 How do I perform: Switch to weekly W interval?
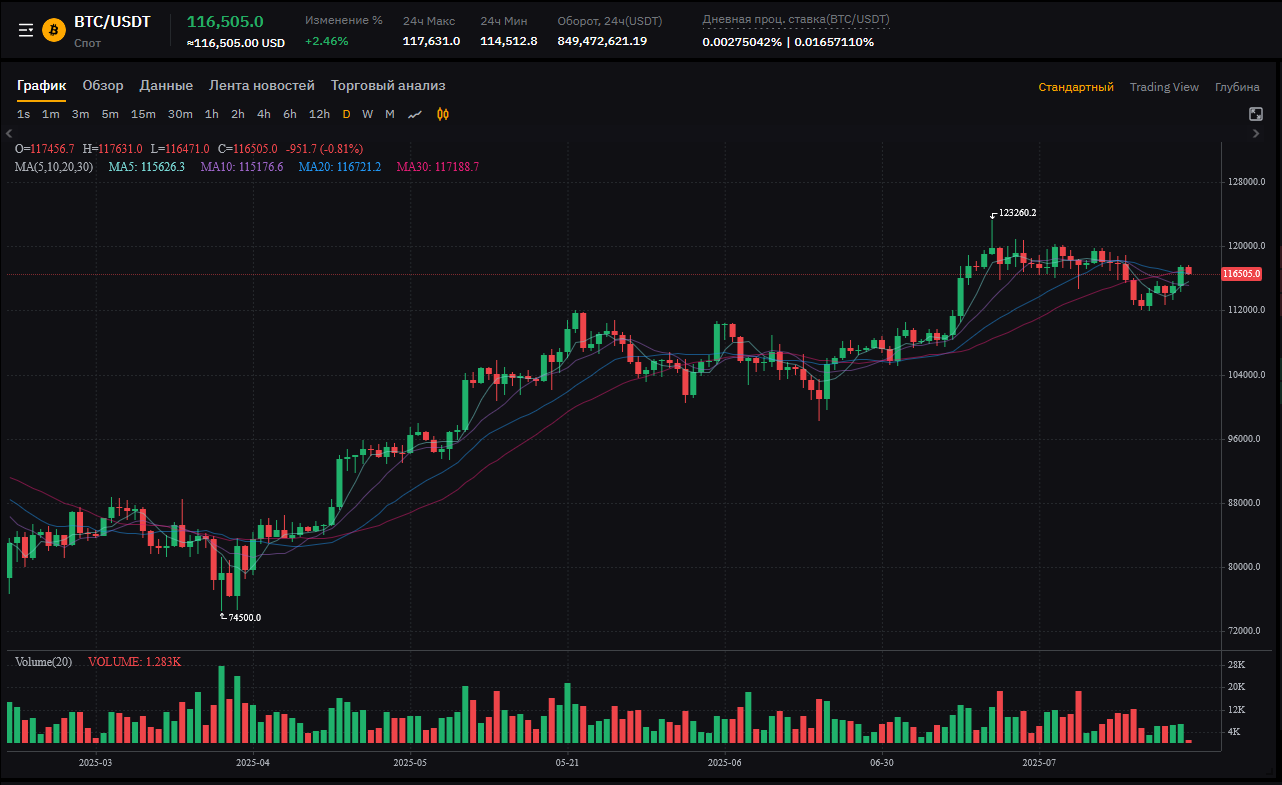[x=368, y=114]
